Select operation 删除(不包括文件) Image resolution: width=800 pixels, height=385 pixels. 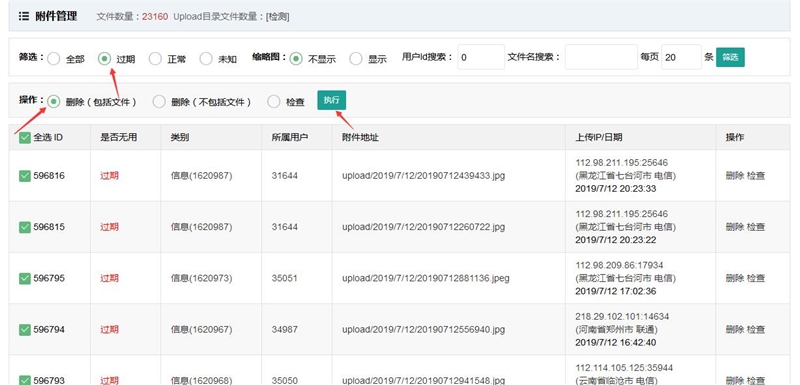pos(159,102)
